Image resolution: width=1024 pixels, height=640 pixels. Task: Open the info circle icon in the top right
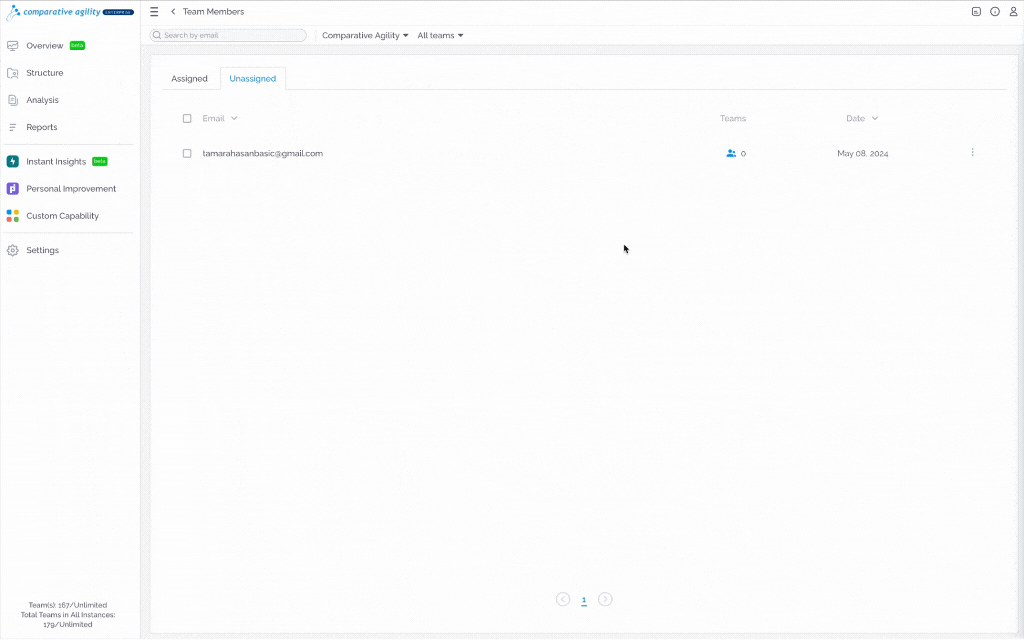click(x=995, y=12)
